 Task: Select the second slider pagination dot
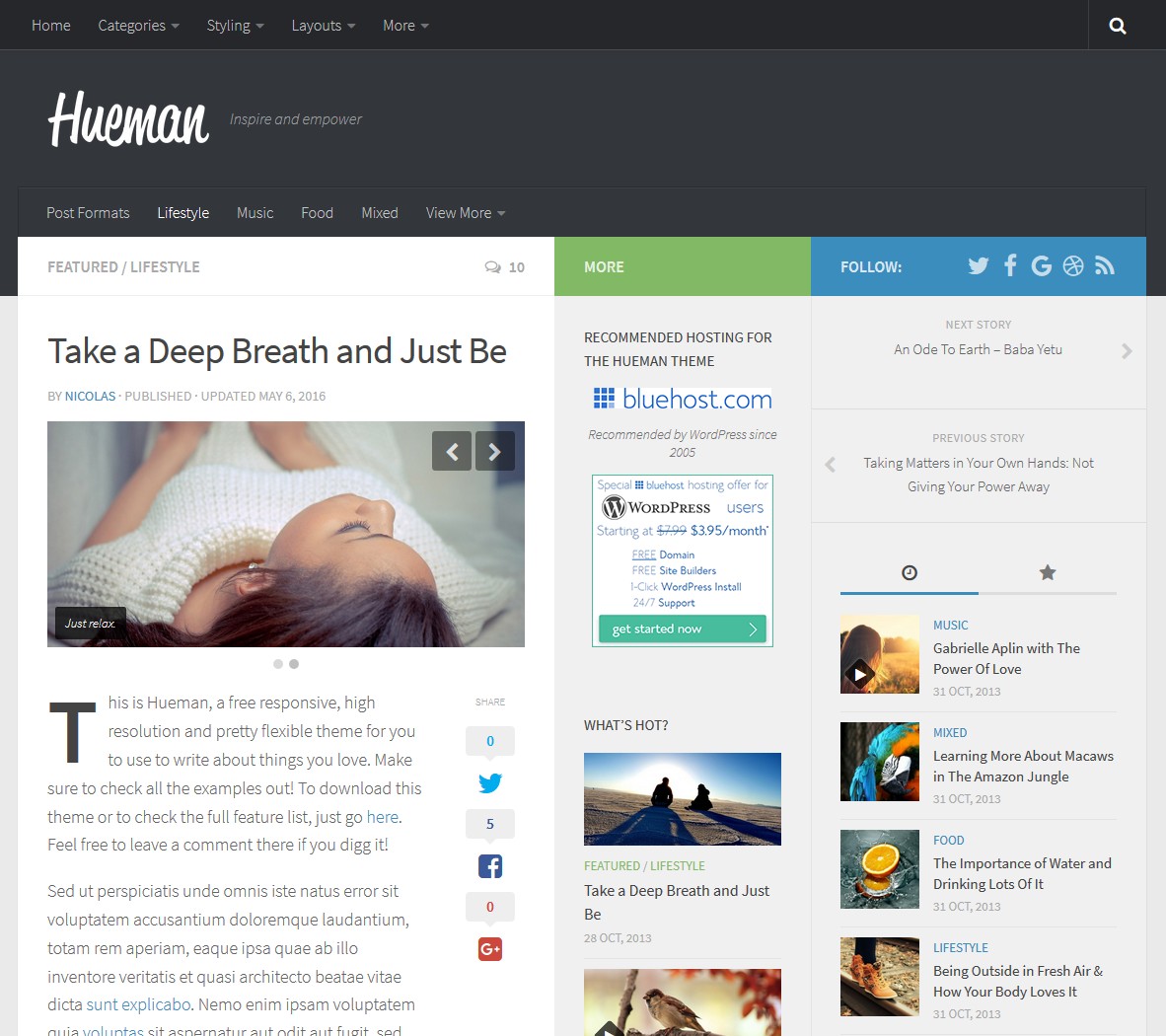pos(294,664)
